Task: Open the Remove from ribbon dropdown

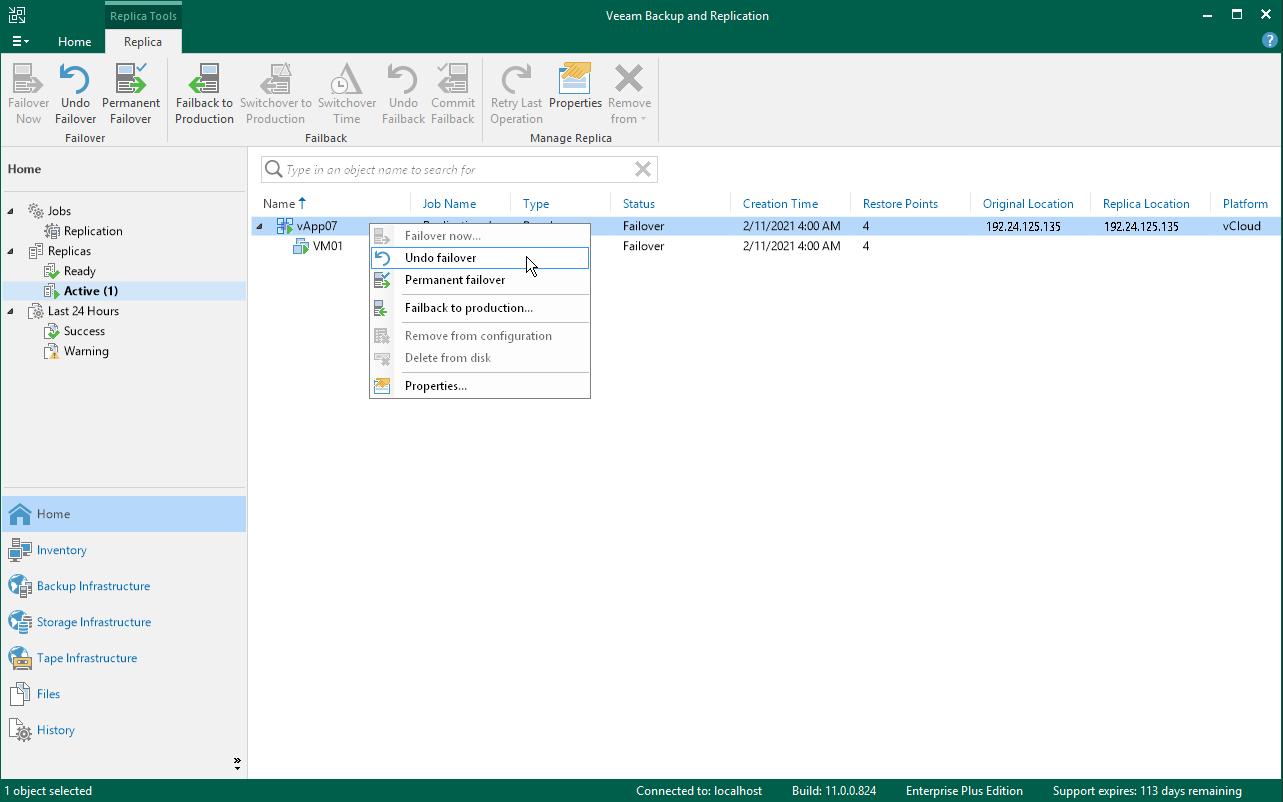Action: (629, 94)
